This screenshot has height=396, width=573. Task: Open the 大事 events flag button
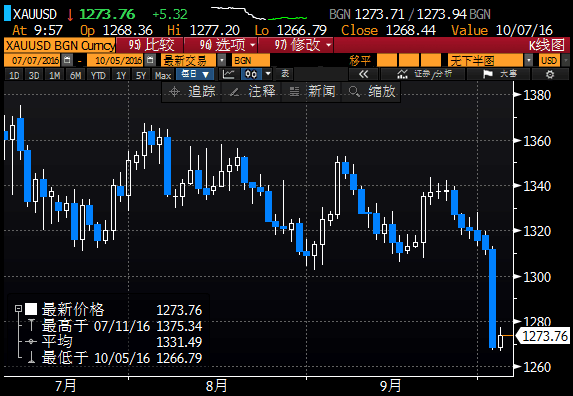pos(499,74)
